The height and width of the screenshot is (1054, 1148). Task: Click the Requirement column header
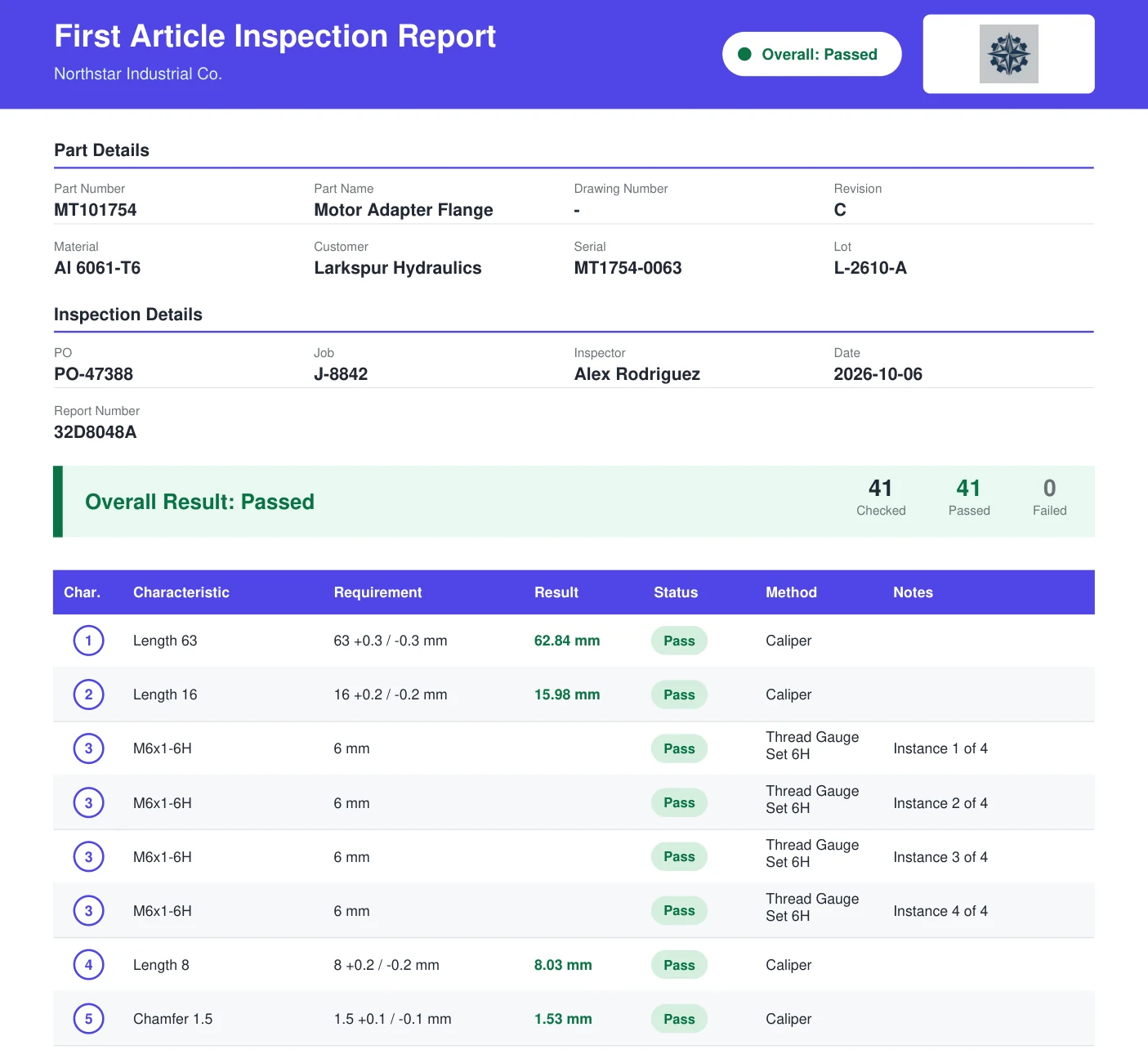coord(377,592)
